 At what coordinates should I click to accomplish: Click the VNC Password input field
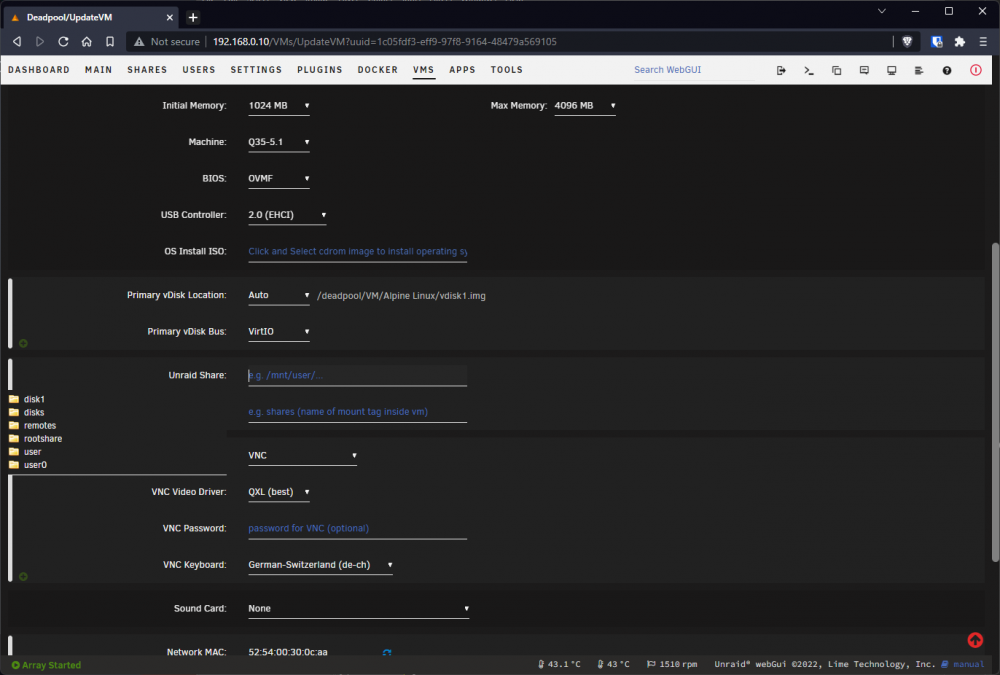coord(357,529)
